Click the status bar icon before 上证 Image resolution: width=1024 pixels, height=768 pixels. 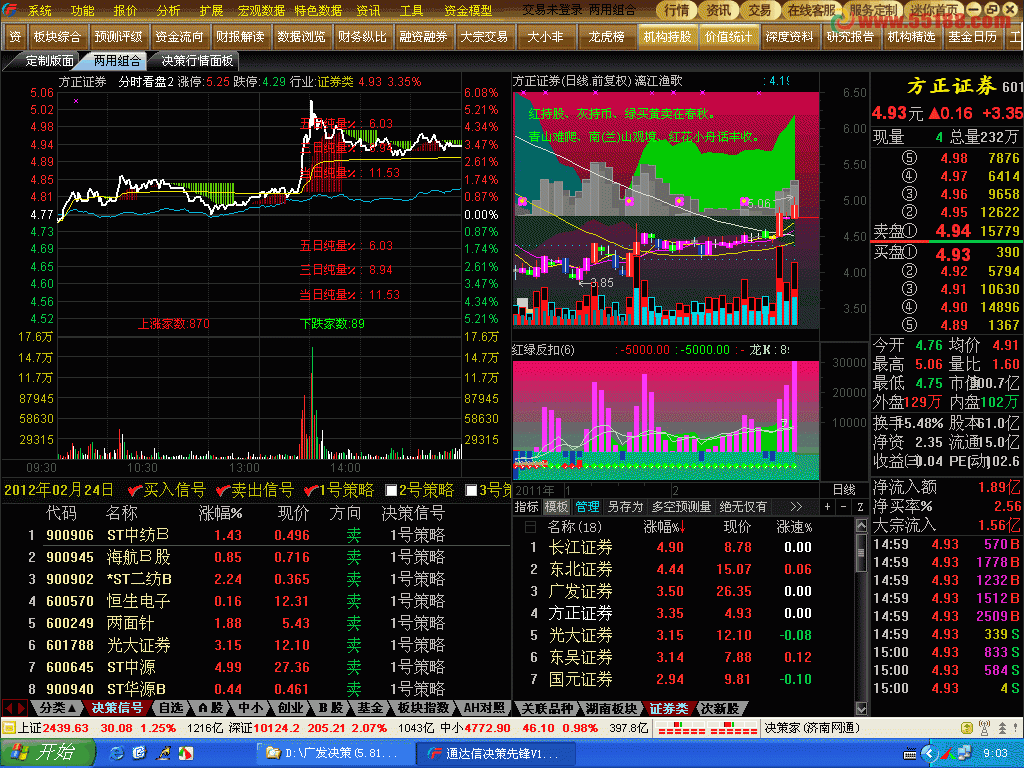(x=8, y=728)
